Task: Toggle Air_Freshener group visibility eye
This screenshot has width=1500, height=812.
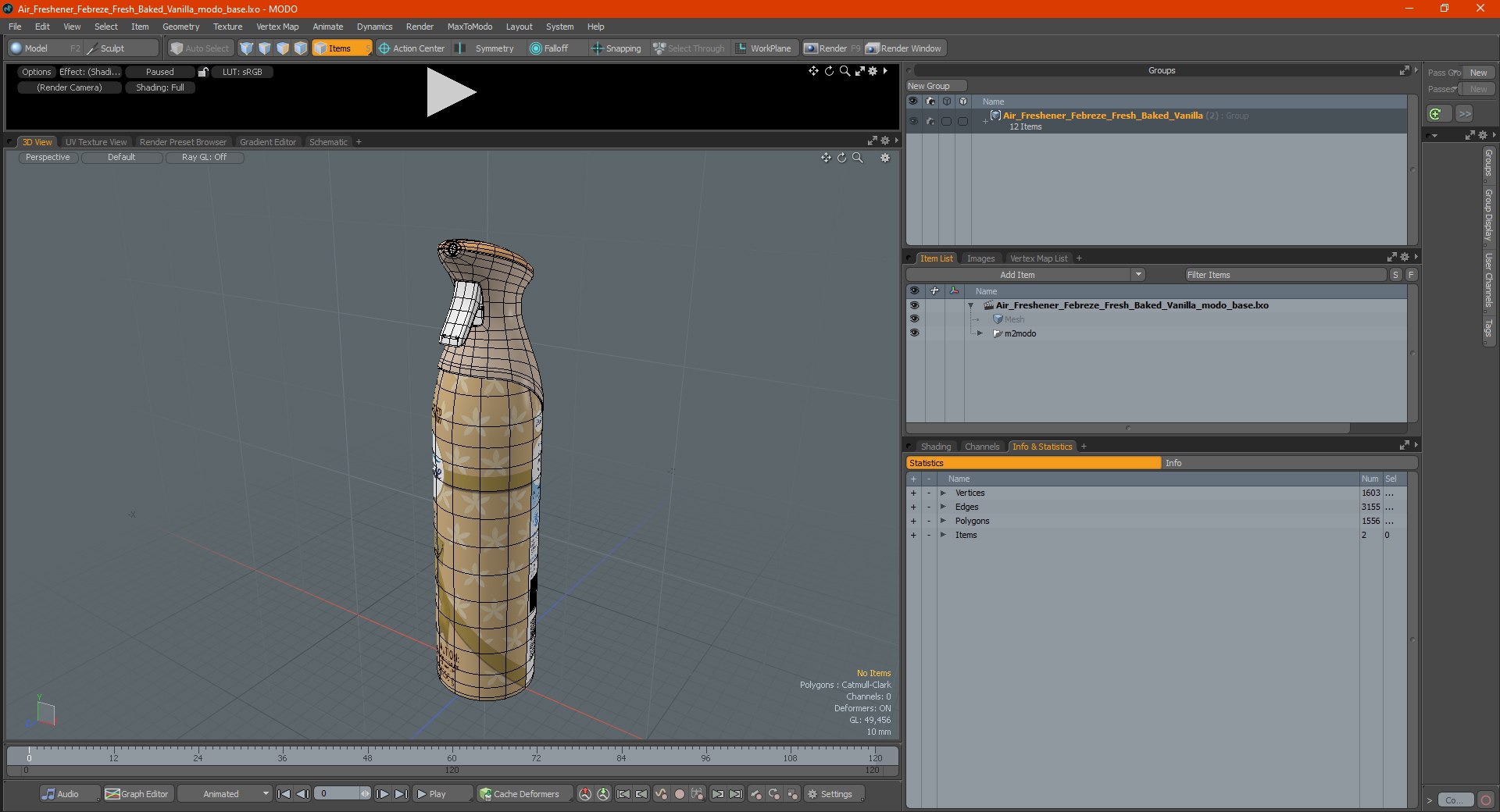Action: point(913,121)
